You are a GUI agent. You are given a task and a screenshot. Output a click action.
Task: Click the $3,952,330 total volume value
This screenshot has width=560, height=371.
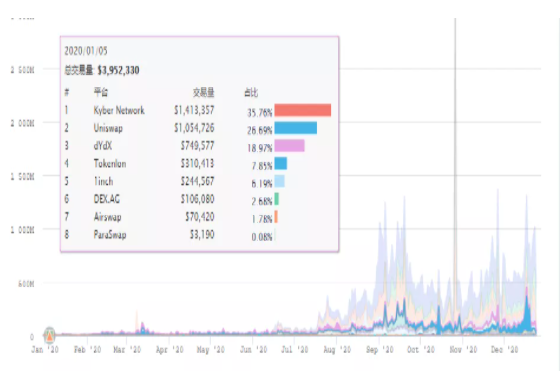click(118, 70)
